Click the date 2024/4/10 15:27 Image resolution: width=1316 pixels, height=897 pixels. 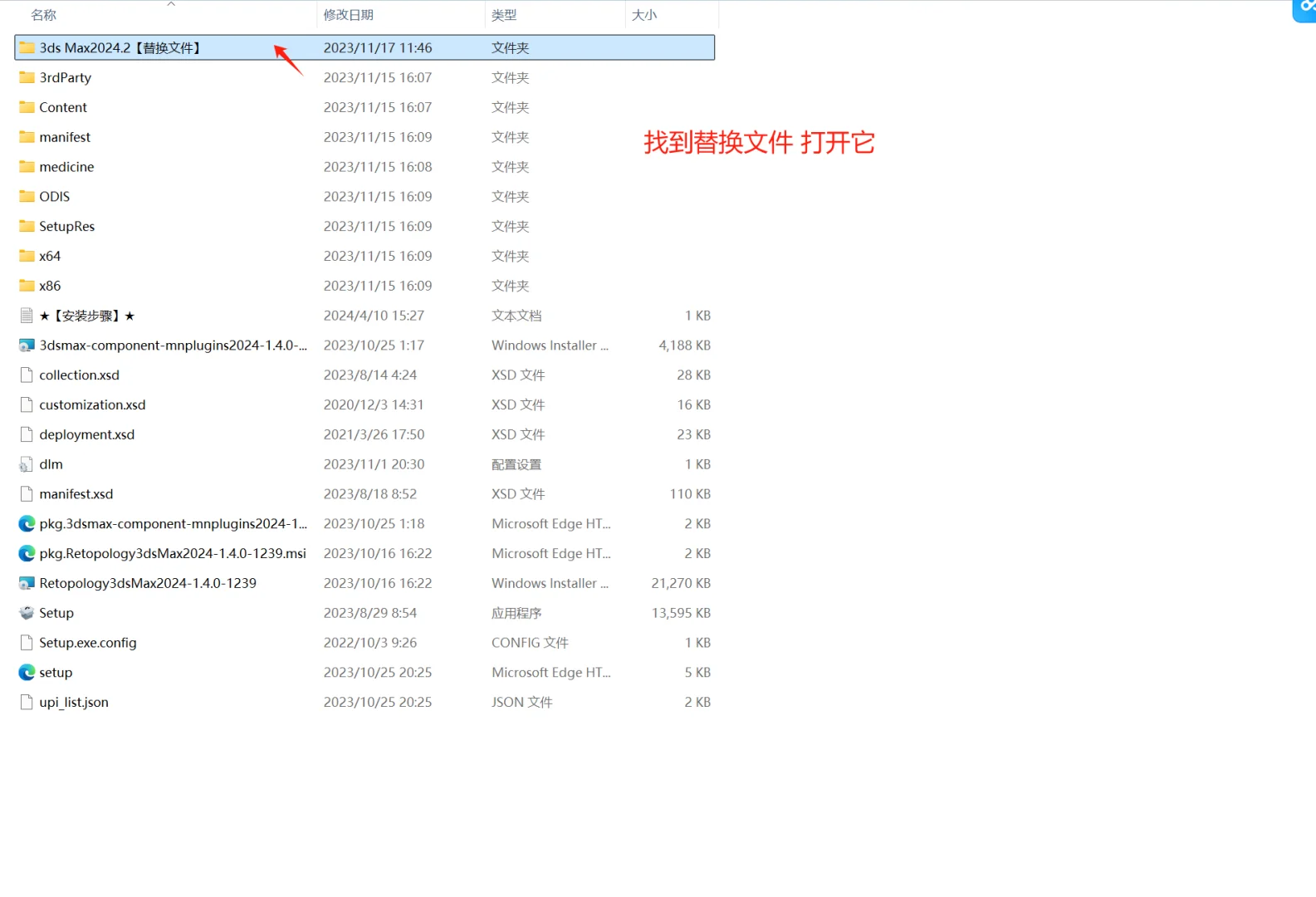[x=374, y=316]
